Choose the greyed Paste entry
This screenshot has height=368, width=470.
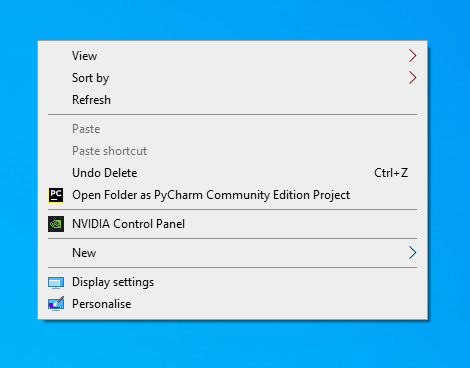233,129
